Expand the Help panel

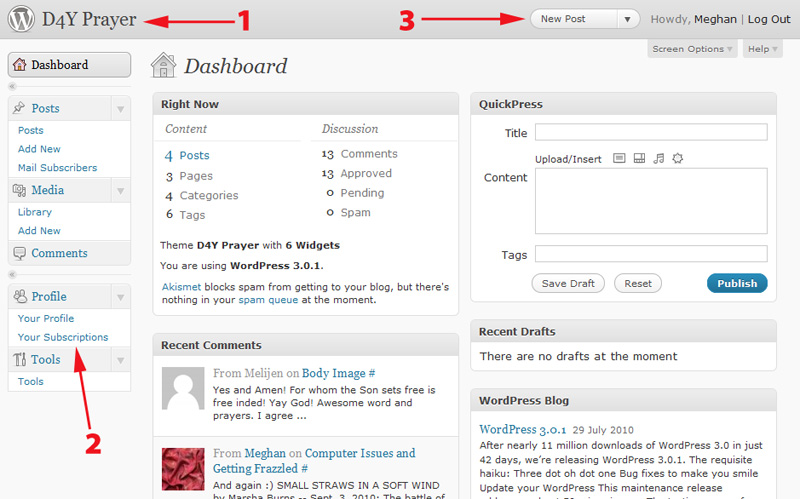[762, 49]
